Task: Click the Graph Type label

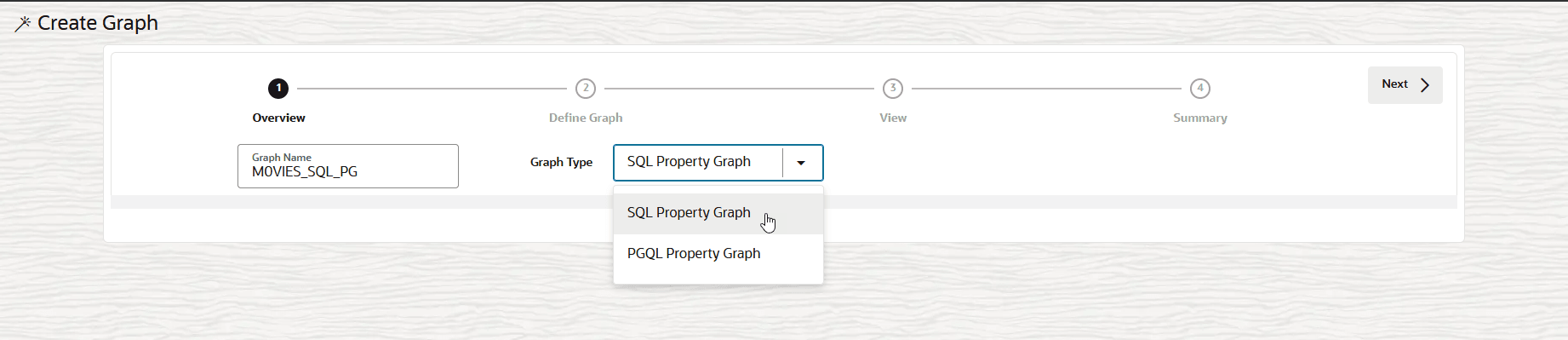Action: [561, 162]
